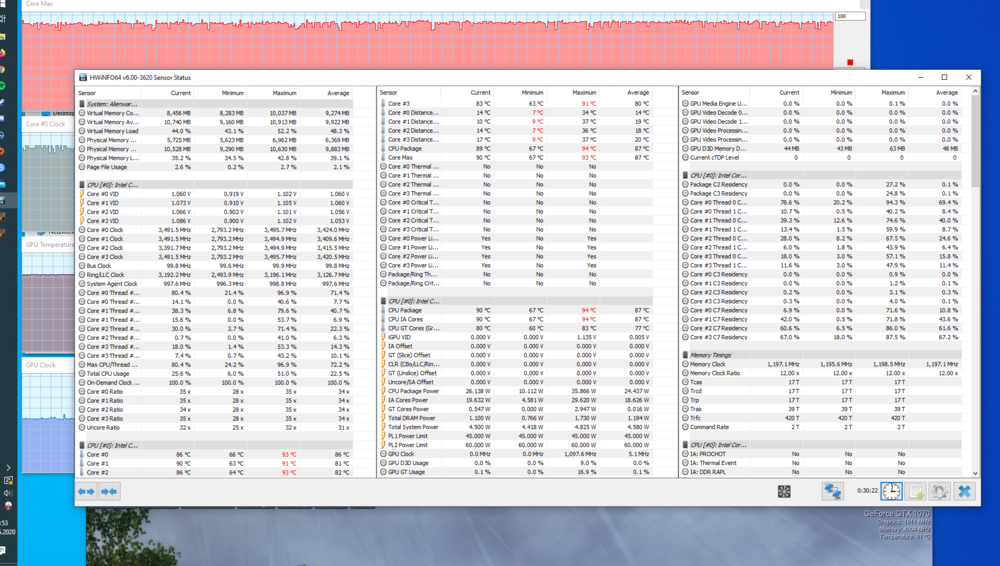Click the shrink columns arrows button
The width and height of the screenshot is (1000, 566).
[x=109, y=491]
